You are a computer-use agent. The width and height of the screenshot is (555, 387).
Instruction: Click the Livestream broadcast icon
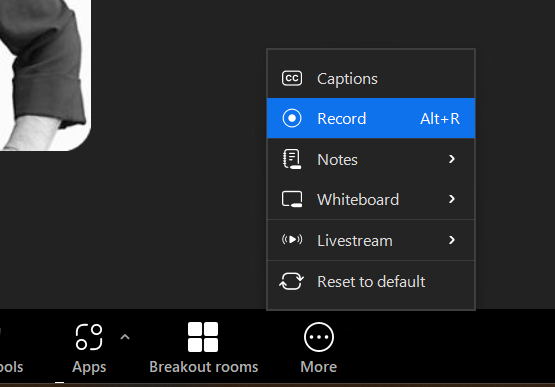[x=292, y=240]
